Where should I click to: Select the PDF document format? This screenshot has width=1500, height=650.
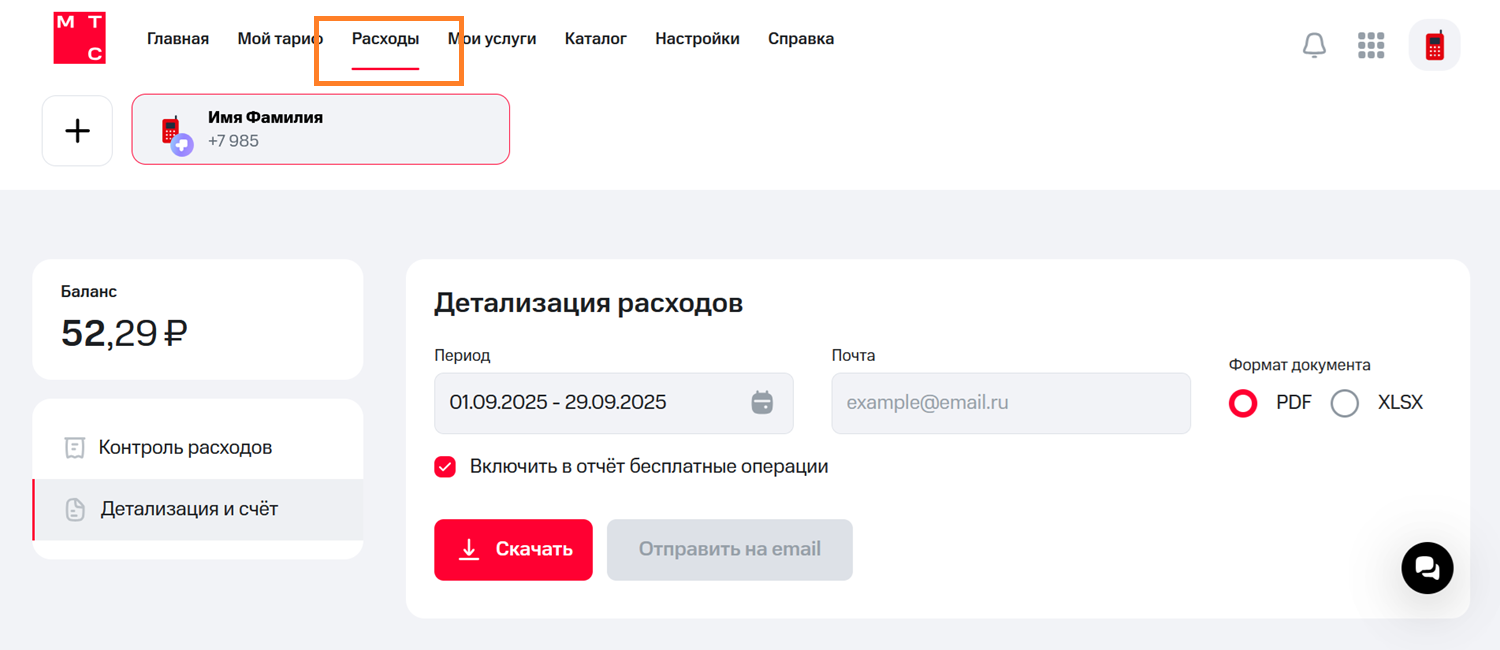point(1242,403)
